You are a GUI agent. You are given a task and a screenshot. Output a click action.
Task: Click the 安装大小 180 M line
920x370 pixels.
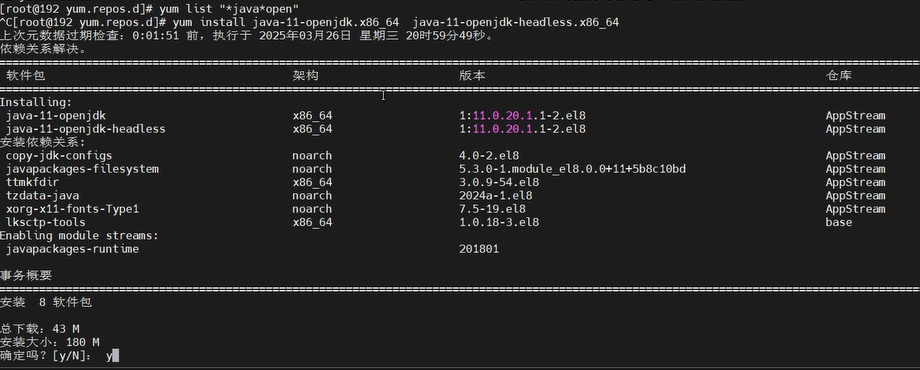(x=49, y=342)
